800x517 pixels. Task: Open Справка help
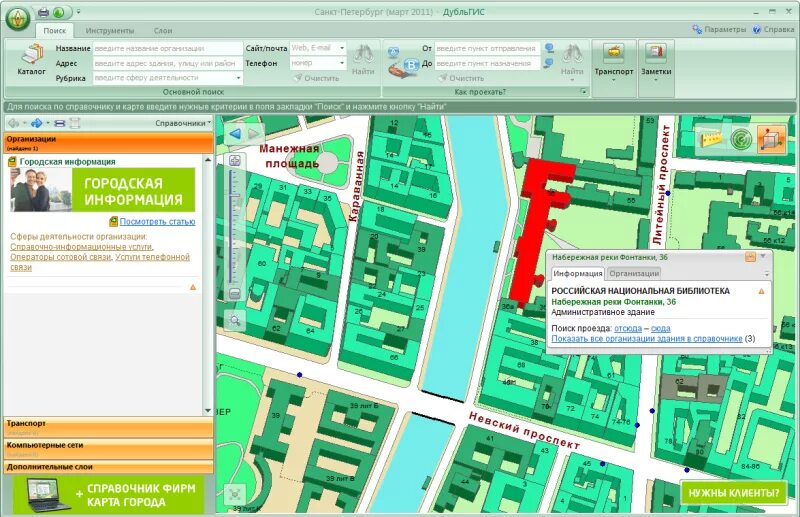click(773, 30)
